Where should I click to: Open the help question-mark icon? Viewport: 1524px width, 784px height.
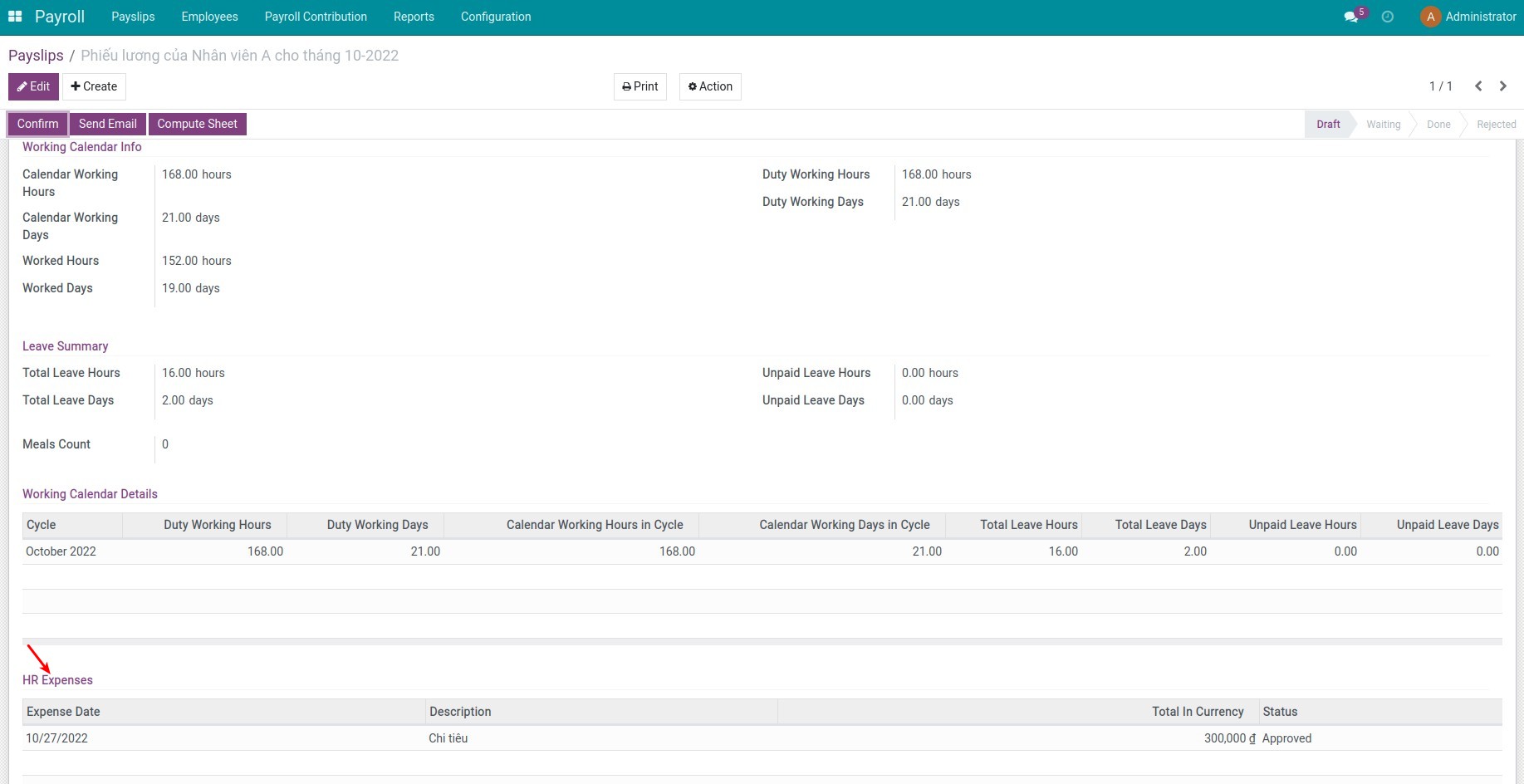tap(1387, 17)
